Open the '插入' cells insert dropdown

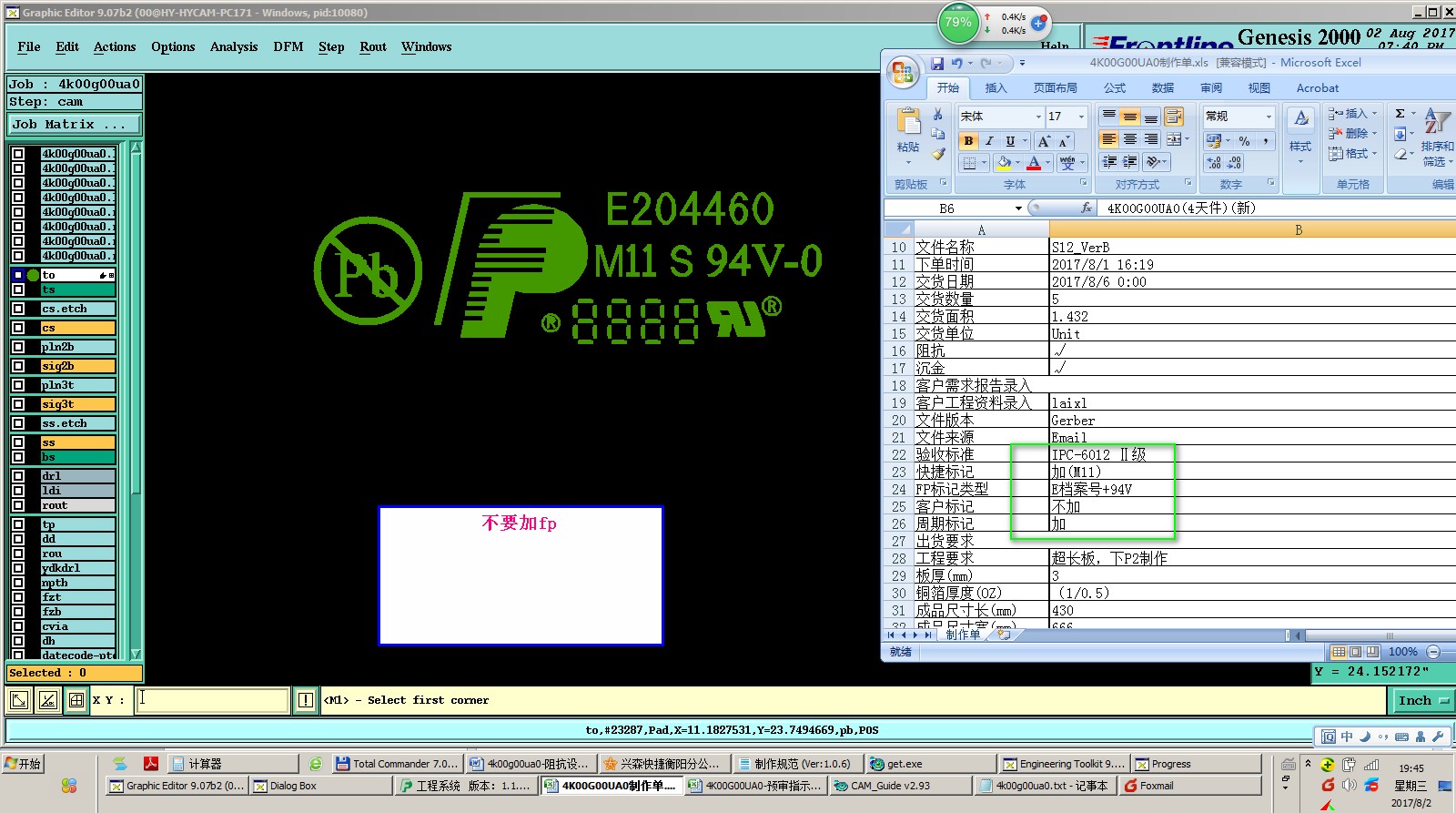click(x=1374, y=114)
